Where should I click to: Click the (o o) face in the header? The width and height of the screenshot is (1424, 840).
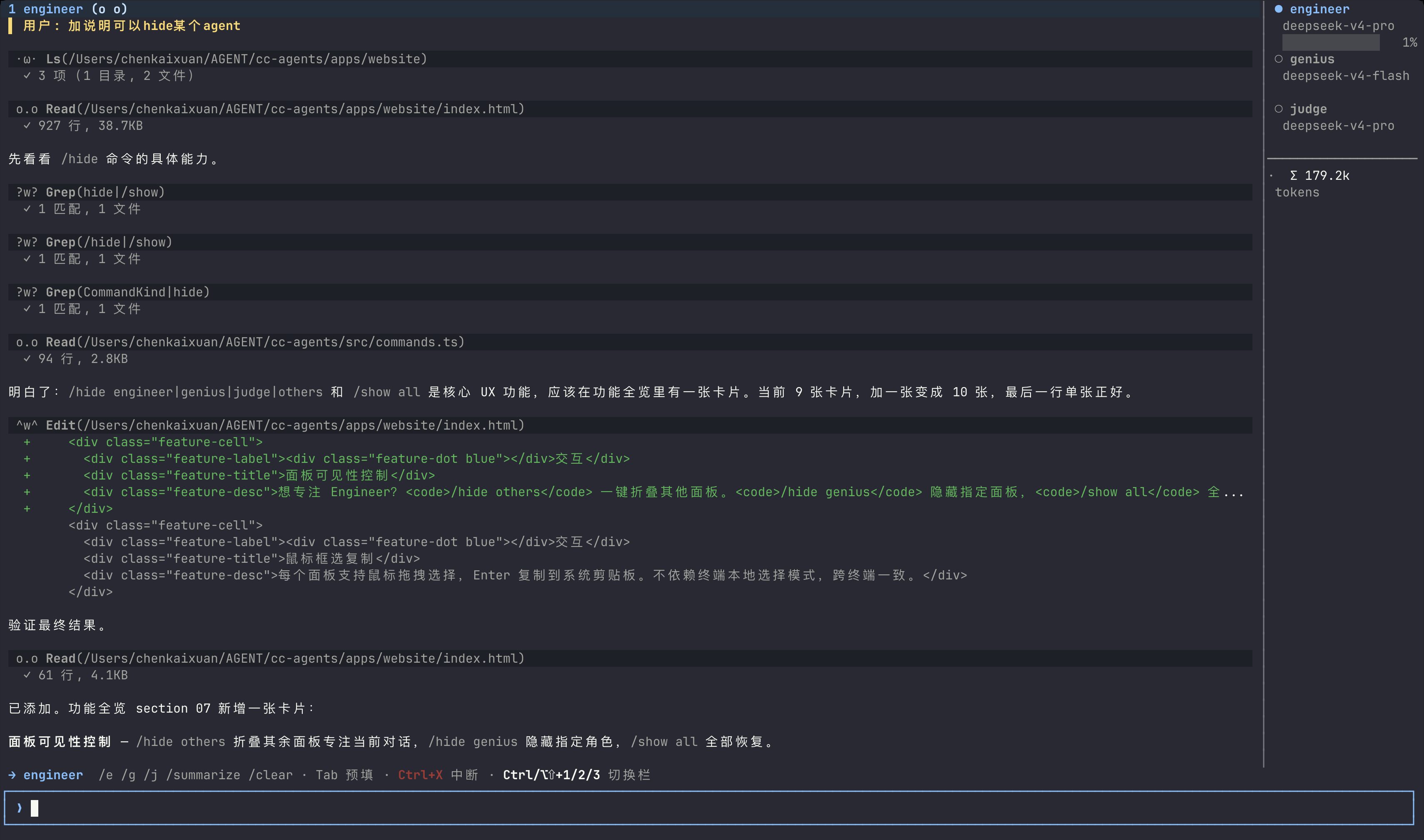pyautogui.click(x=109, y=9)
